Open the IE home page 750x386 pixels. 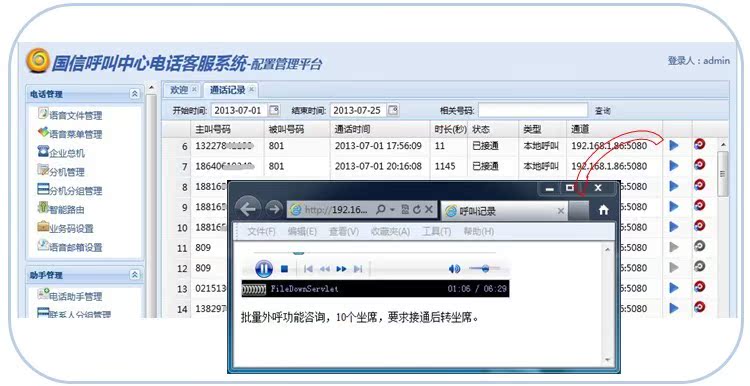(x=604, y=210)
